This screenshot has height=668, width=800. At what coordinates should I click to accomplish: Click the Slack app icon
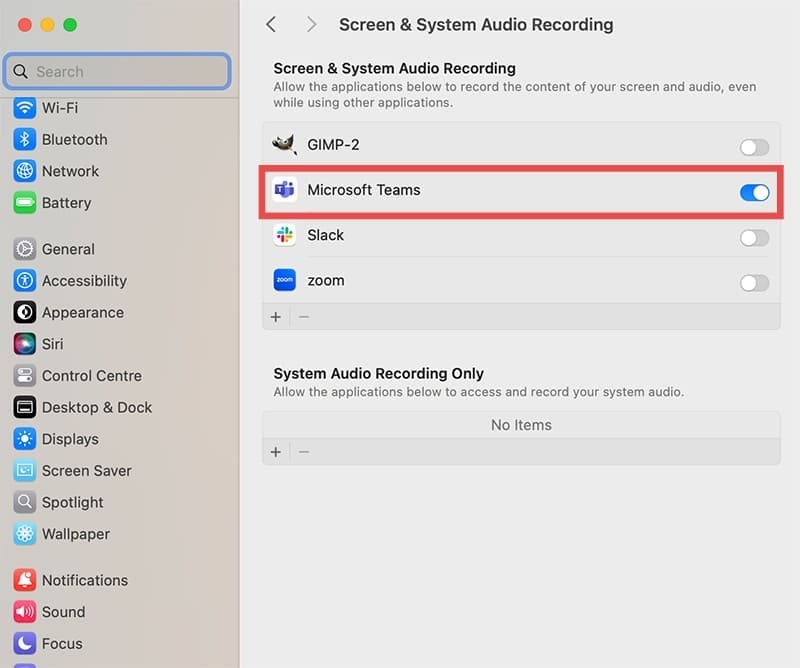point(285,236)
